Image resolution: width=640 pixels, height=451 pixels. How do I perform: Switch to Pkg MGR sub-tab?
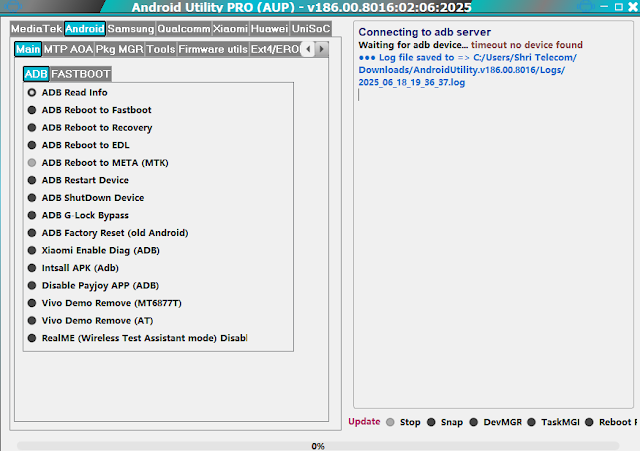coord(120,49)
